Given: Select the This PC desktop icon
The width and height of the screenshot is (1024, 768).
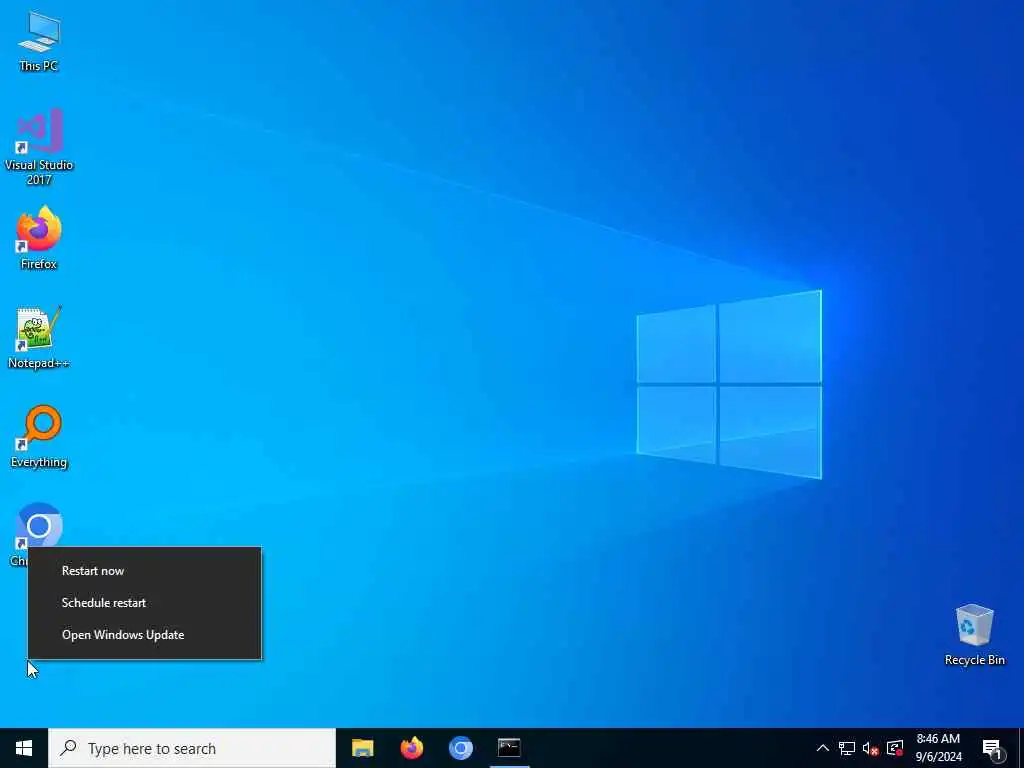Looking at the screenshot, I should pos(39,42).
